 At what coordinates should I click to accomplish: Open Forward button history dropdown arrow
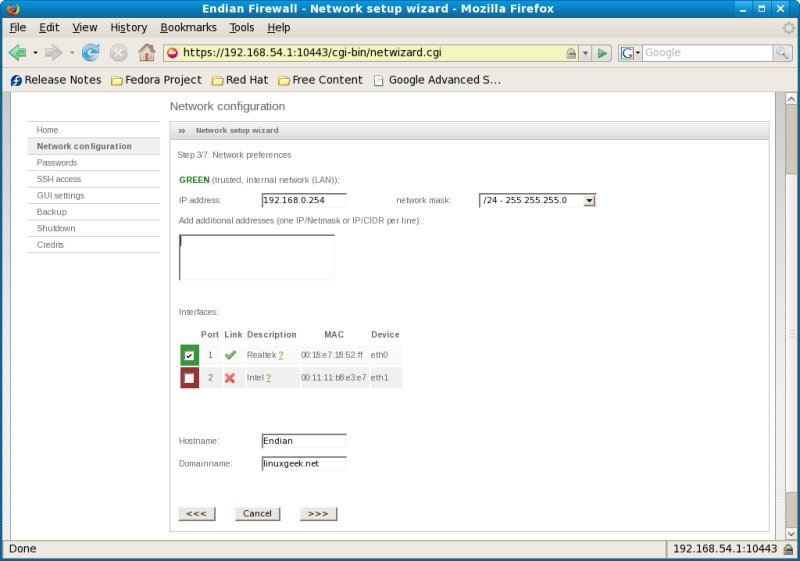[72, 53]
